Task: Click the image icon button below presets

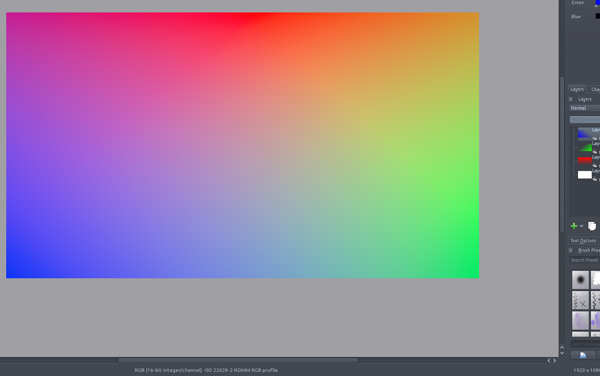Action: tap(583, 355)
